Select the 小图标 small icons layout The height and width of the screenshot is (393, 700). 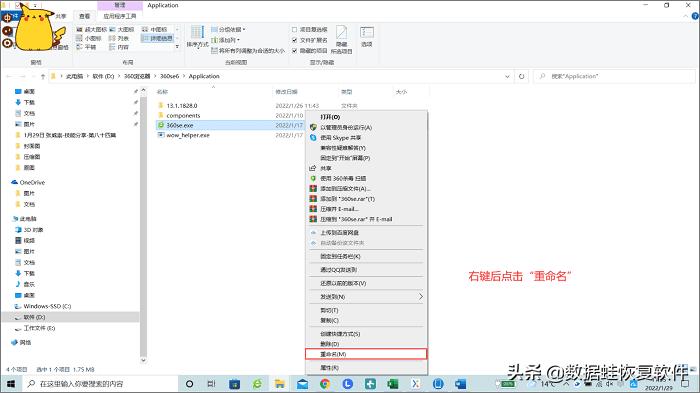point(88,38)
